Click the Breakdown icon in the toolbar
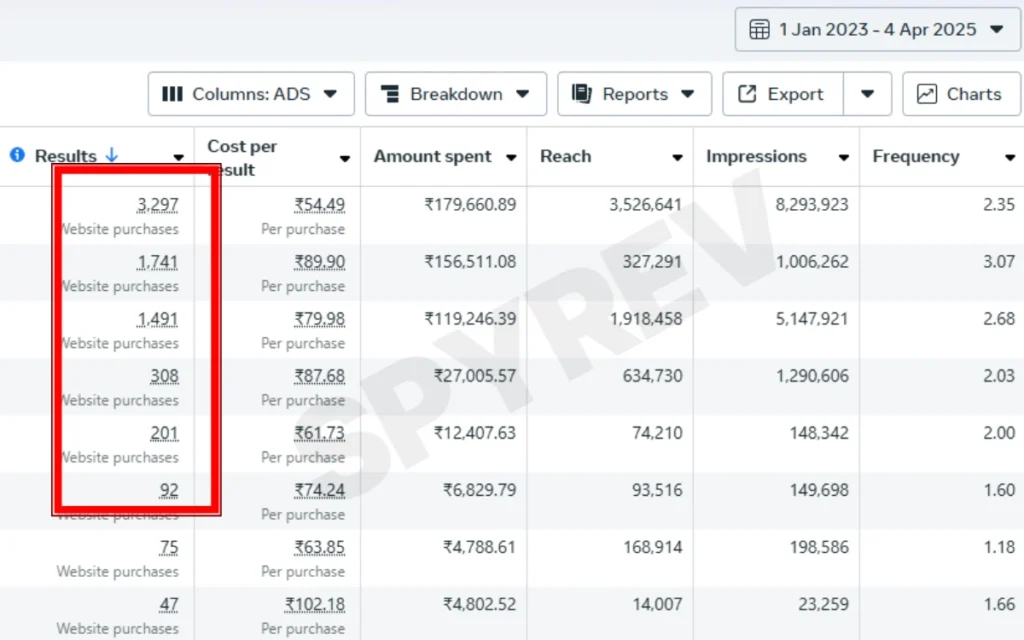Viewport: 1024px width, 640px height. click(x=389, y=94)
